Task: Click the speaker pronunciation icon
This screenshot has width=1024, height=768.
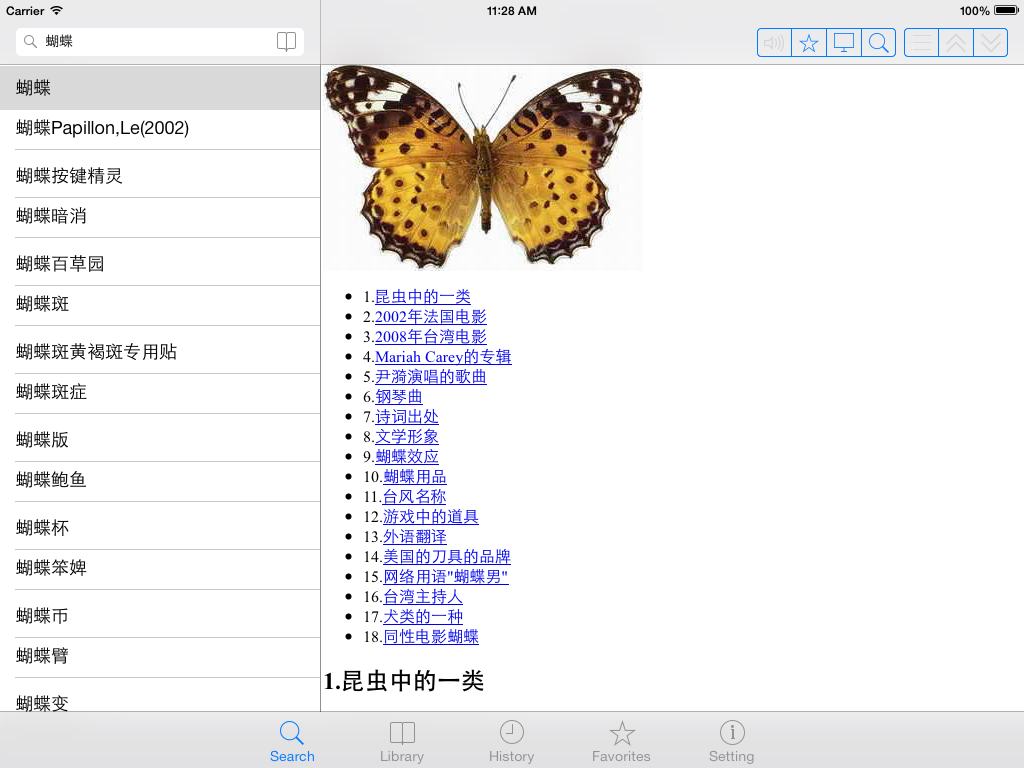Action: (x=774, y=42)
